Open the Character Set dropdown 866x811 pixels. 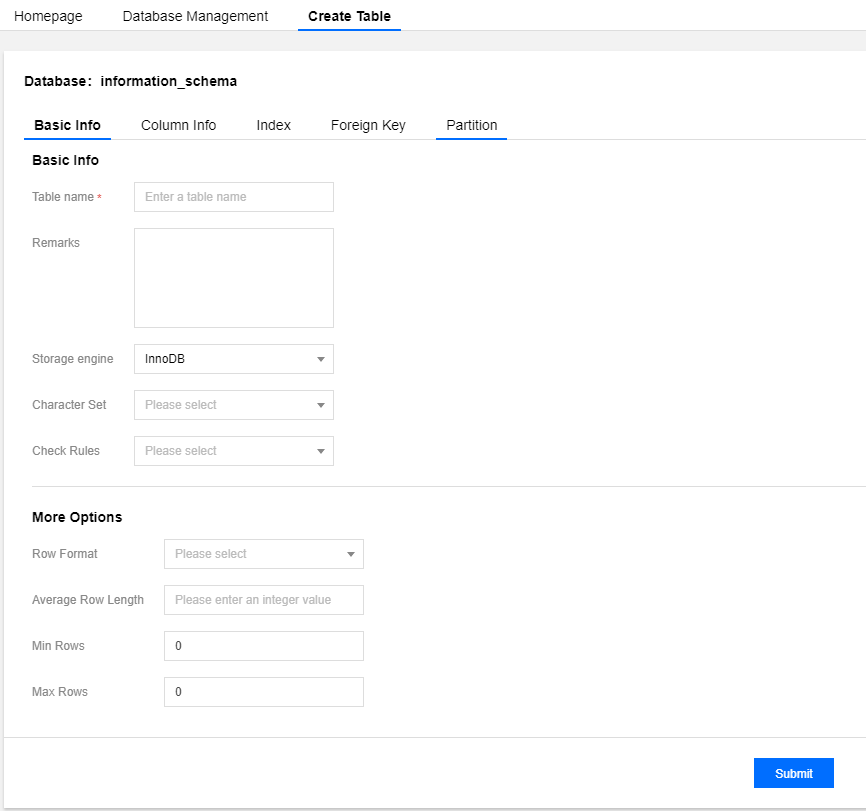[x=233, y=405]
